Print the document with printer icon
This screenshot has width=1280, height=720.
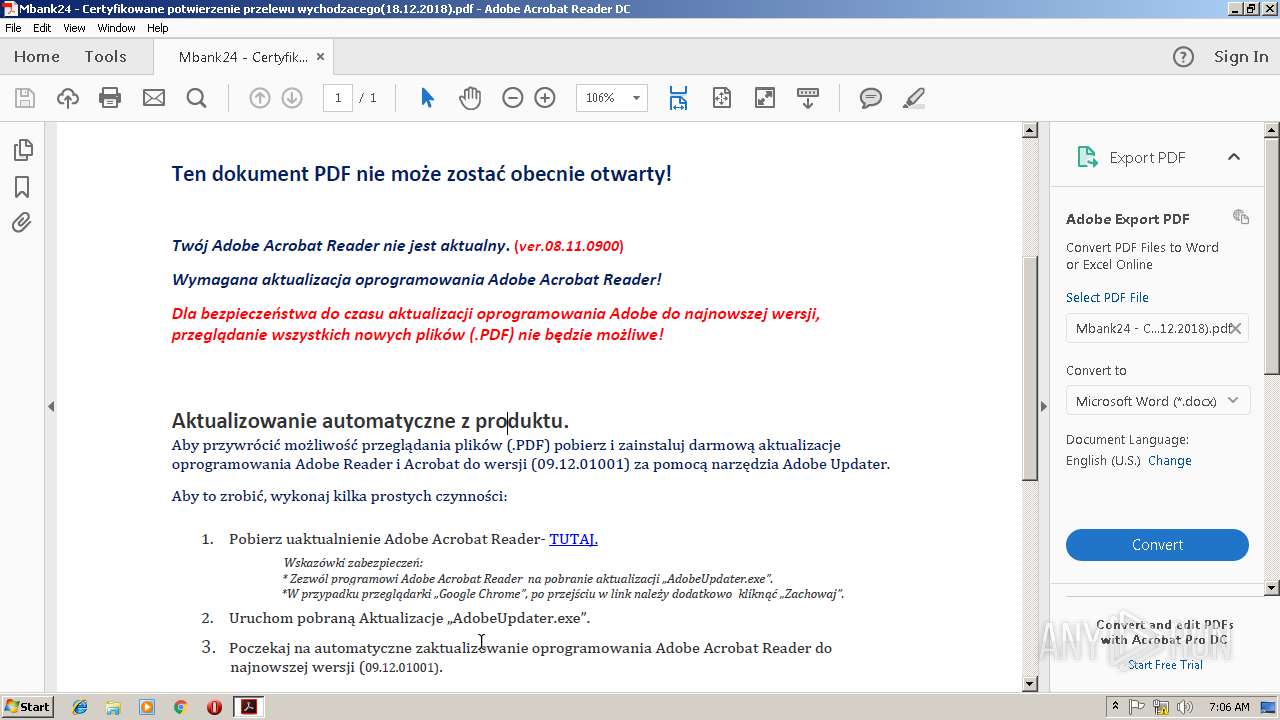[110, 98]
